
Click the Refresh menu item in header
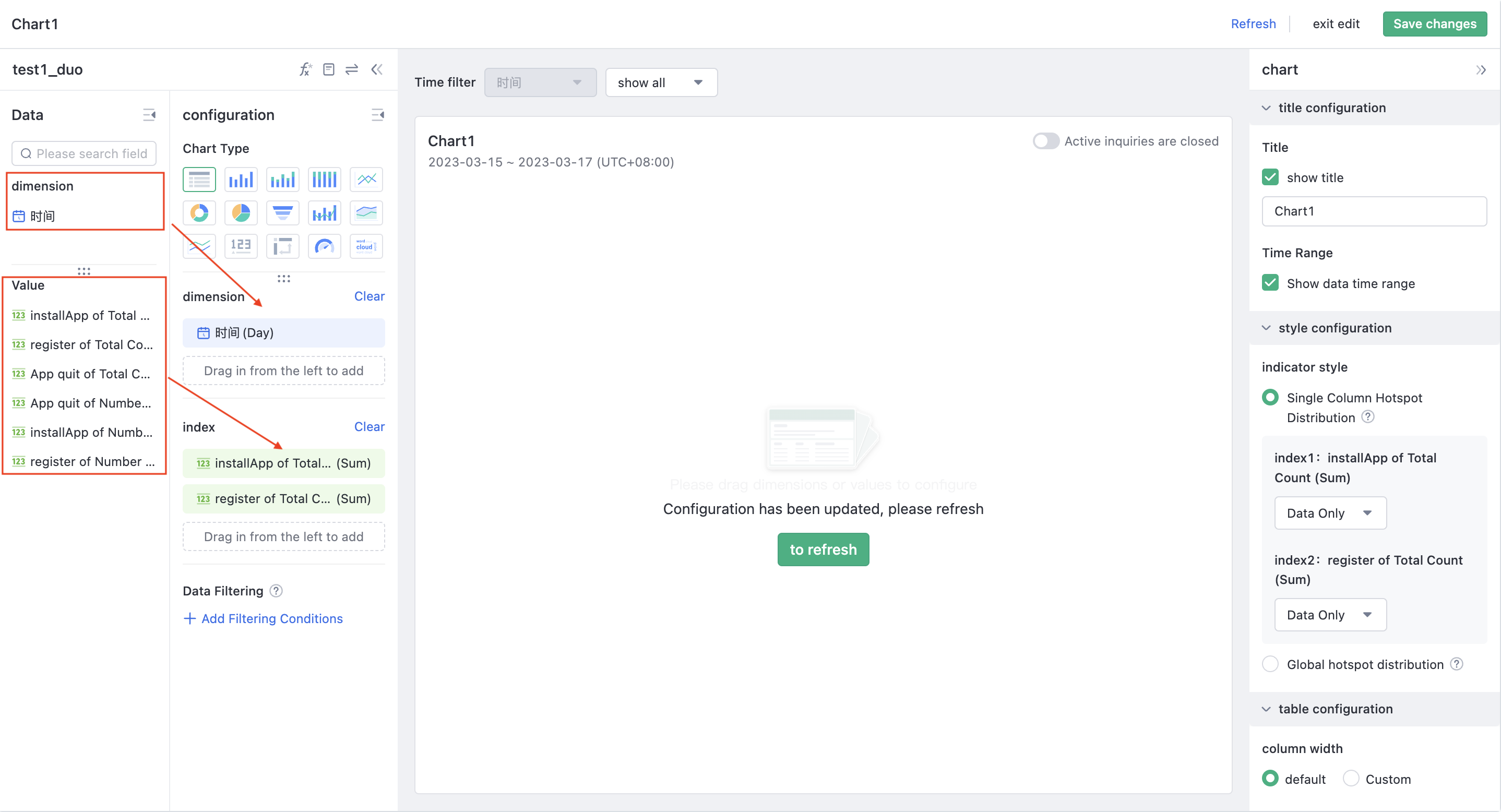pyautogui.click(x=1253, y=24)
